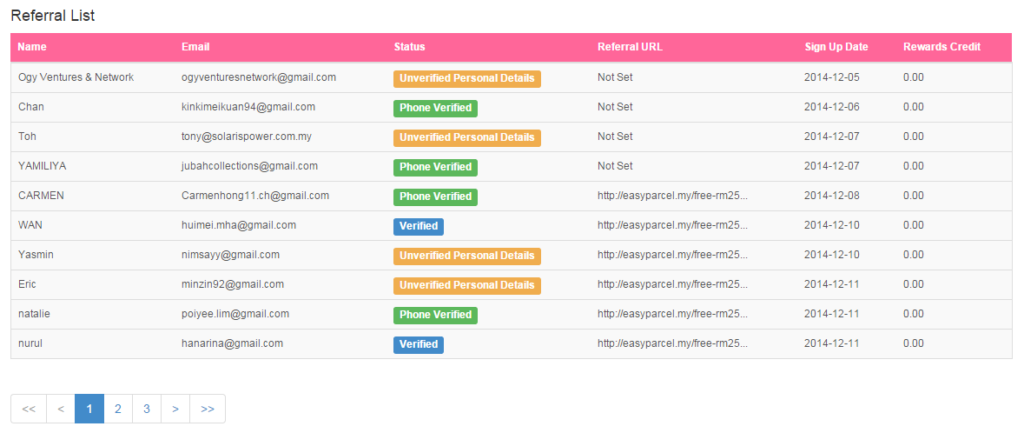Jump to first page with << button
Image resolution: width=1024 pixels, height=433 pixels.
(x=28, y=409)
